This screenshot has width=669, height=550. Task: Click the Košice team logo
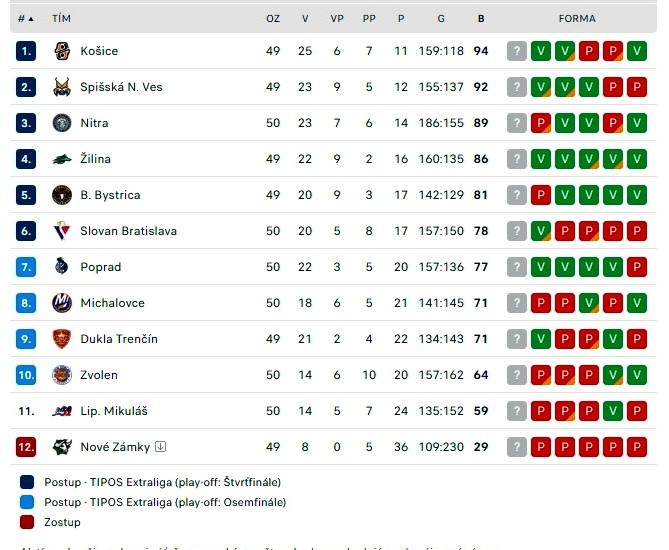pos(62,51)
